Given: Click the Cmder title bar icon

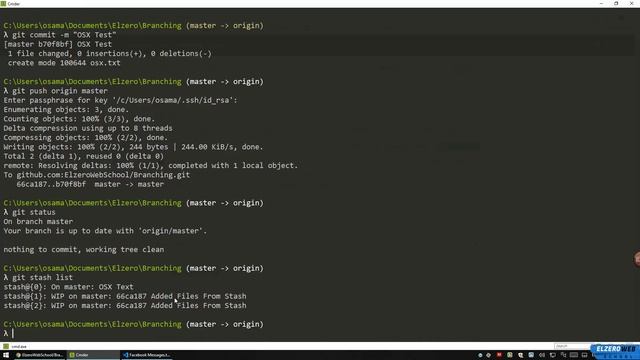Looking at the screenshot, I should (x=3, y=4).
